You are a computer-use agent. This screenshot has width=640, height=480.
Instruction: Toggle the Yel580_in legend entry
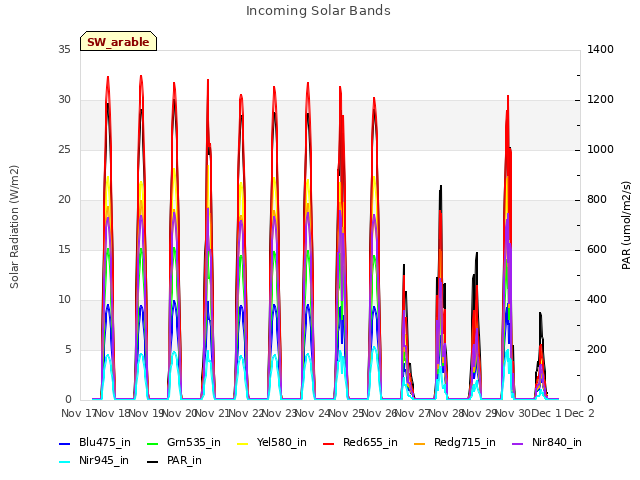[x=272, y=442]
